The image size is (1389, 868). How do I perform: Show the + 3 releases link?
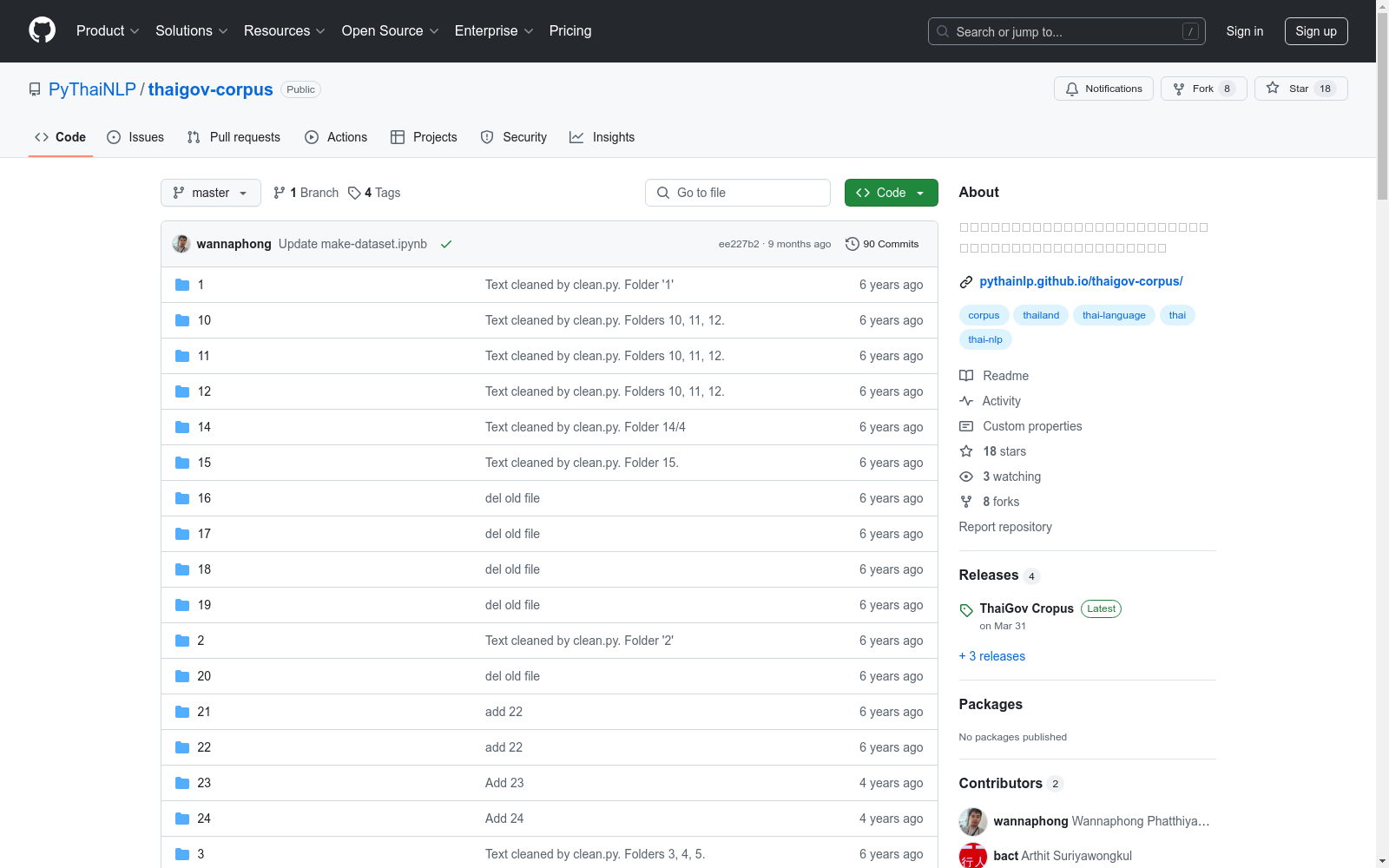click(992, 656)
